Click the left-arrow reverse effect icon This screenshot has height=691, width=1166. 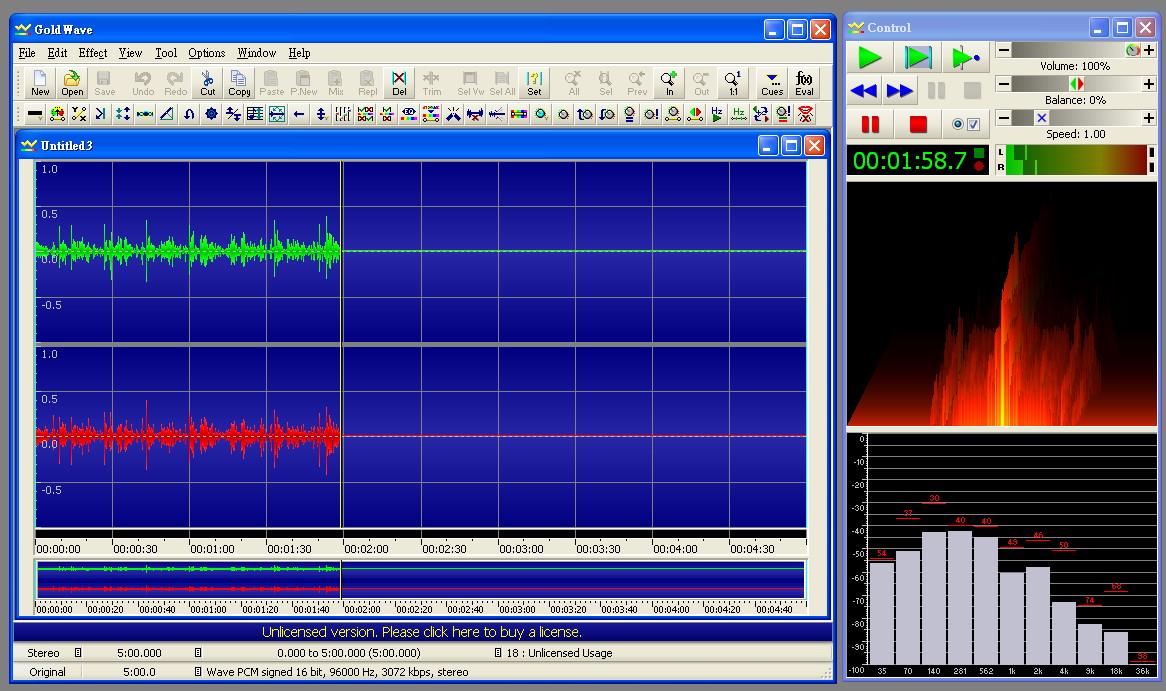pyautogui.click(x=299, y=114)
